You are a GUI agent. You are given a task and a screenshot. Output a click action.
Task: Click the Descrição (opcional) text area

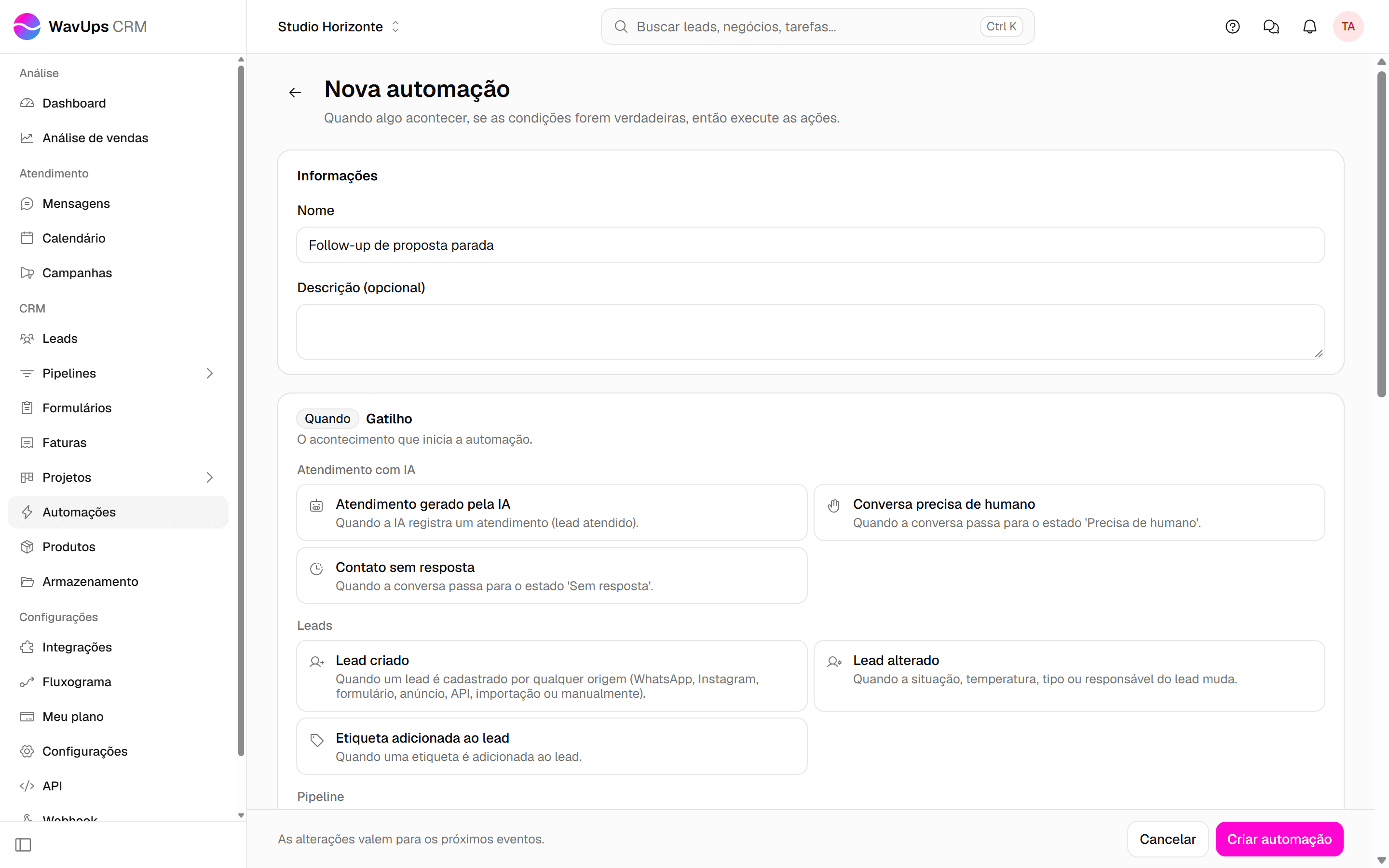tap(810, 332)
